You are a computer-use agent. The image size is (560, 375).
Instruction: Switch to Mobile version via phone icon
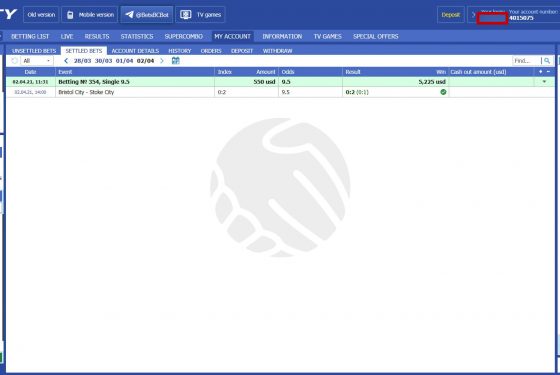[70, 15]
